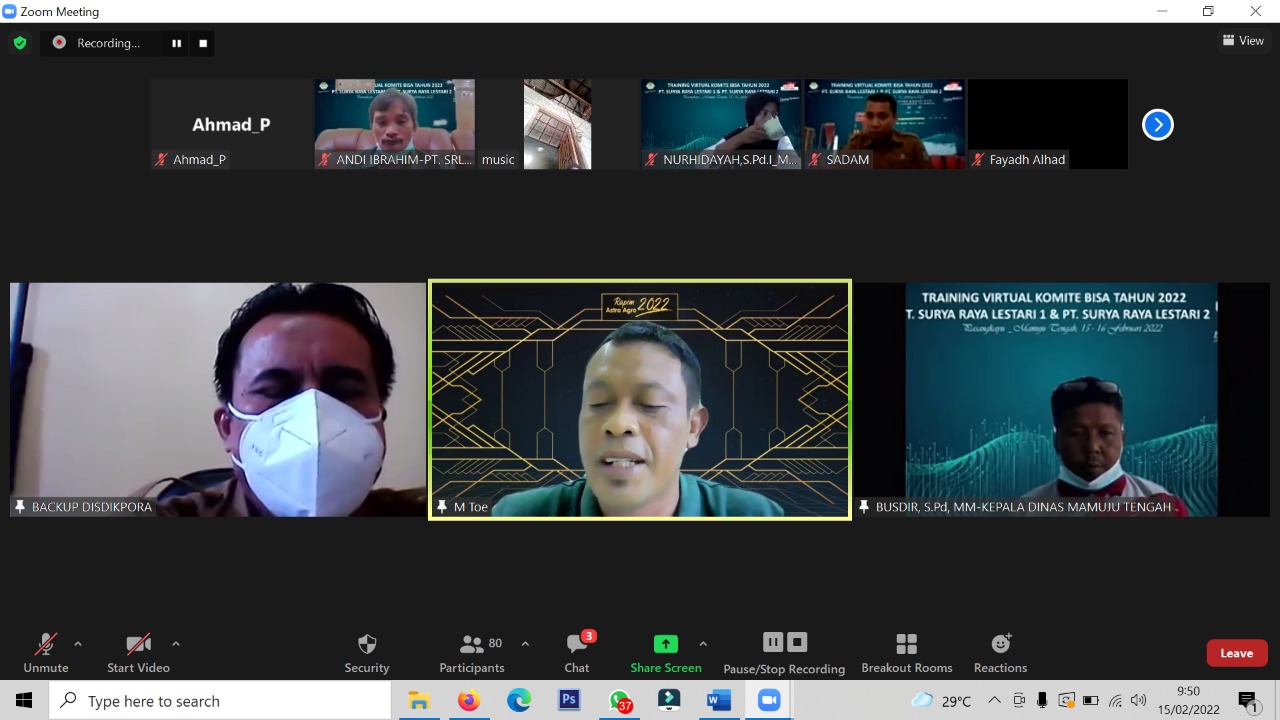
Task: Open the Security shield options
Action: [x=367, y=652]
